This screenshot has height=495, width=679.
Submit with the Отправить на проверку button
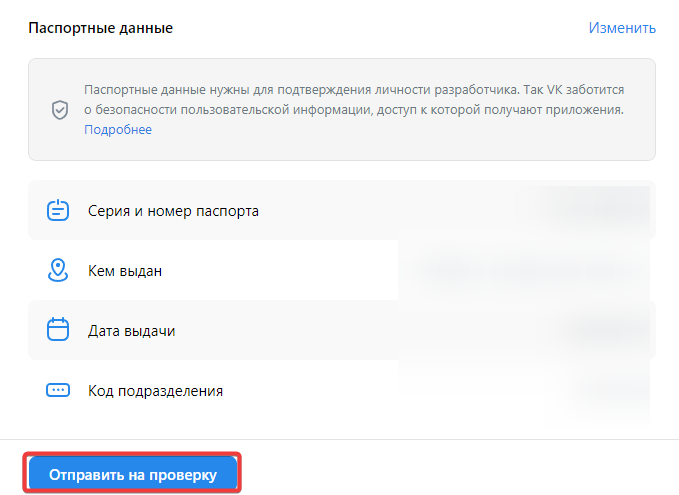coord(133,475)
